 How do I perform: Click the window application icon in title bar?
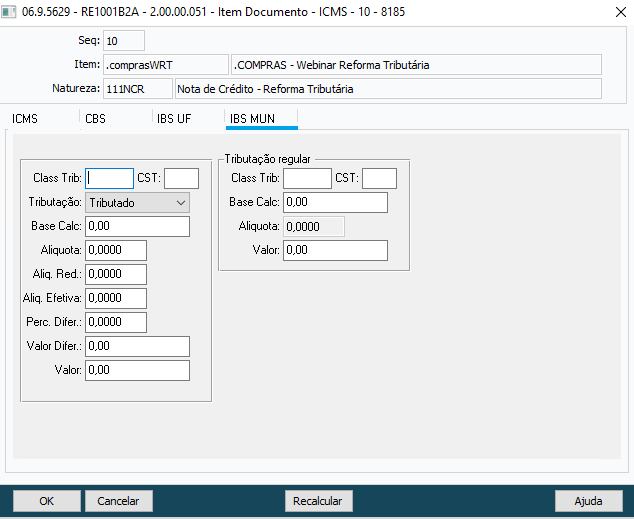(x=8, y=12)
